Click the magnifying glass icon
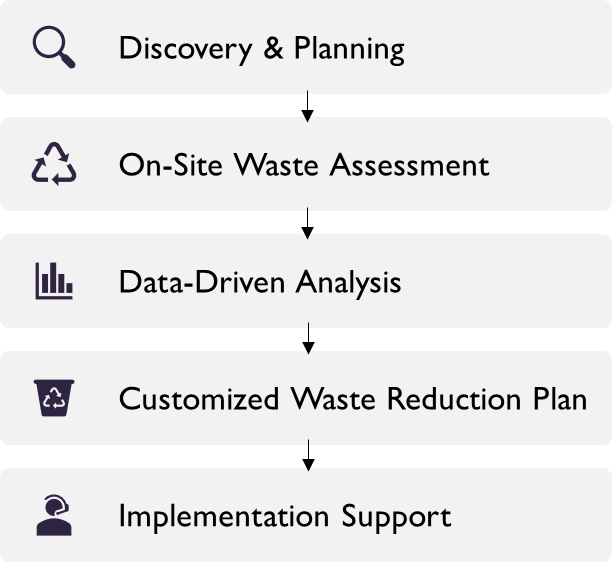This screenshot has height=562, width=612. [54, 47]
